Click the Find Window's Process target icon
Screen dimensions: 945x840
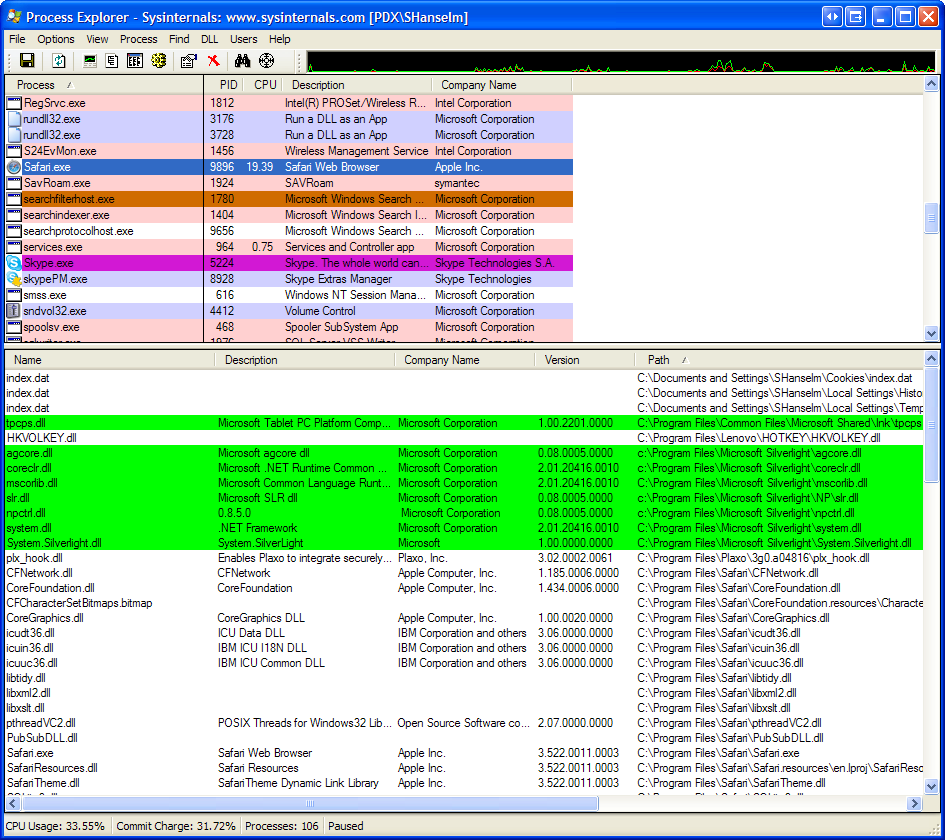tap(267, 61)
